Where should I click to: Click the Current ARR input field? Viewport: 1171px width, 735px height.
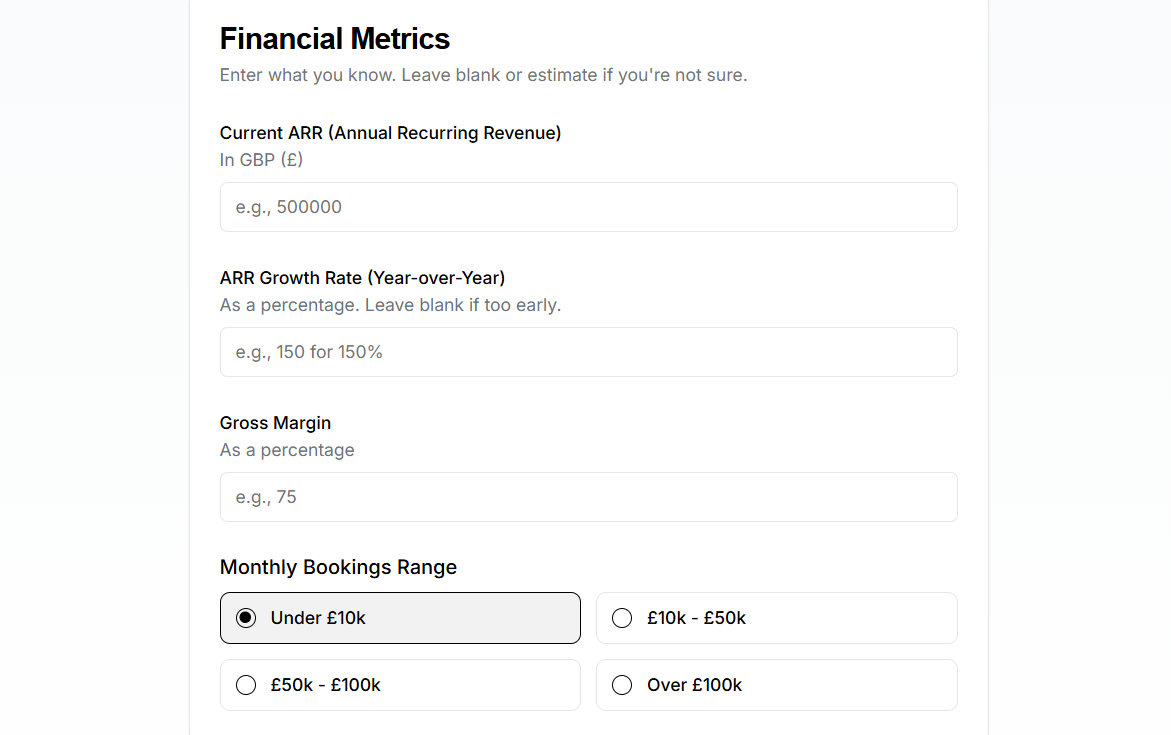(588, 207)
